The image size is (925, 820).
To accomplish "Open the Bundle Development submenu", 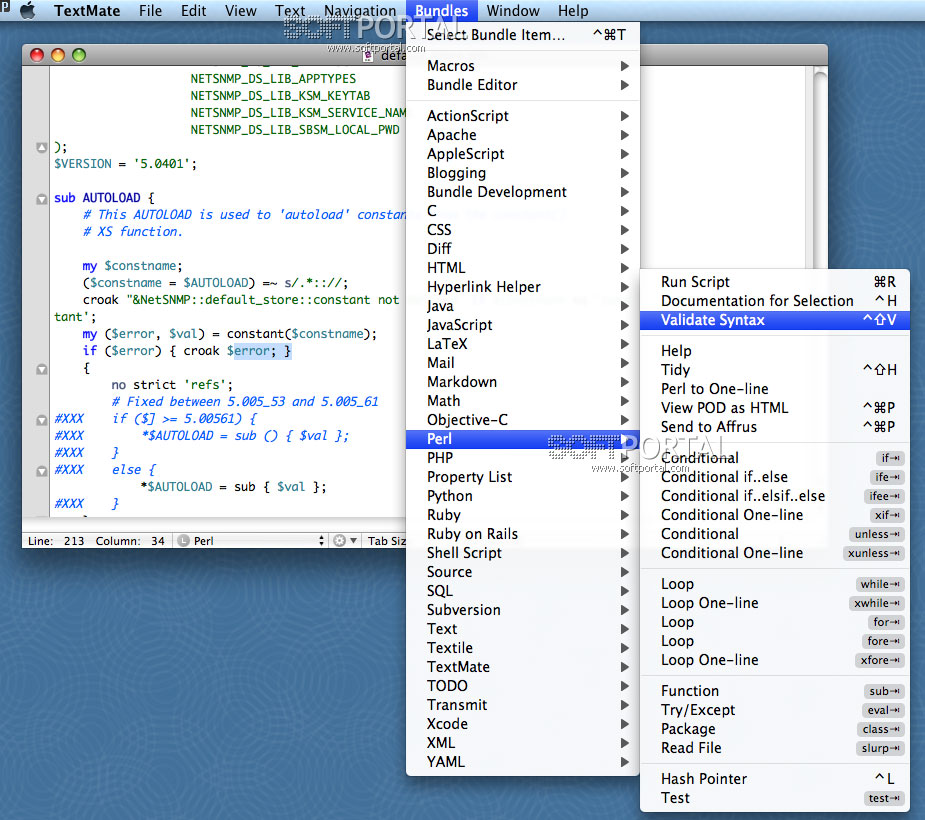I will (x=523, y=192).
